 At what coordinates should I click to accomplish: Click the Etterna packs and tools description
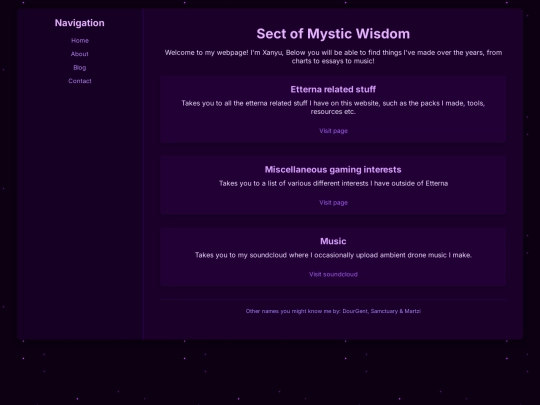tap(333, 107)
